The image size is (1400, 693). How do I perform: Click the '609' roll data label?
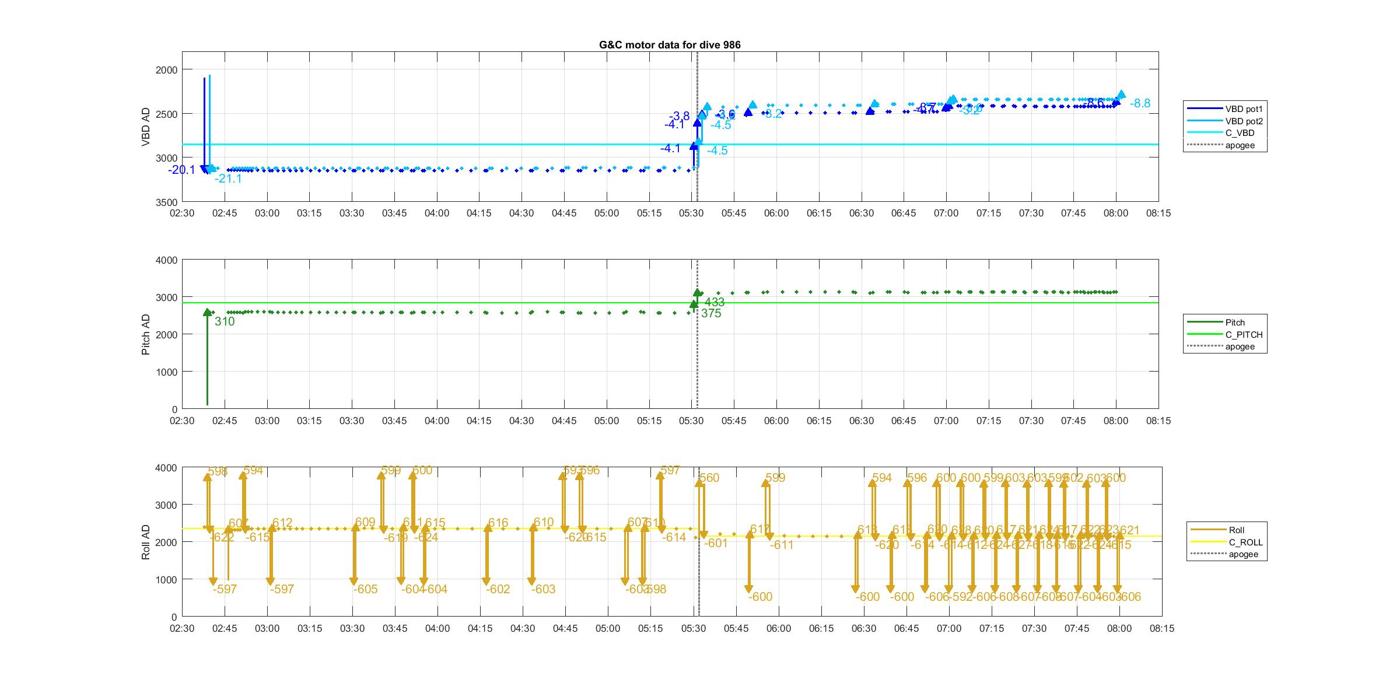pyautogui.click(x=365, y=522)
